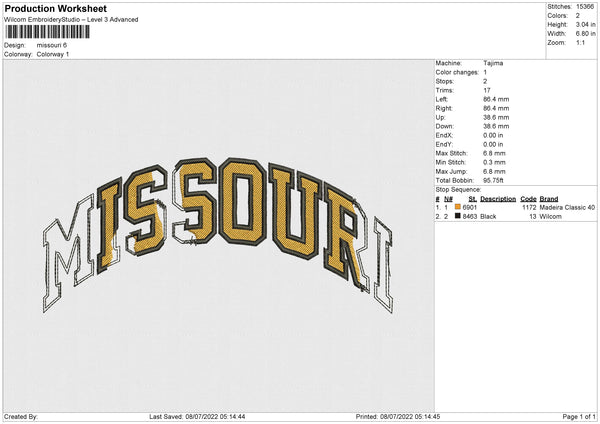This screenshot has height=424, width=600.
Task: Click the orange 6901 thread color swatch
Action: 458,207
